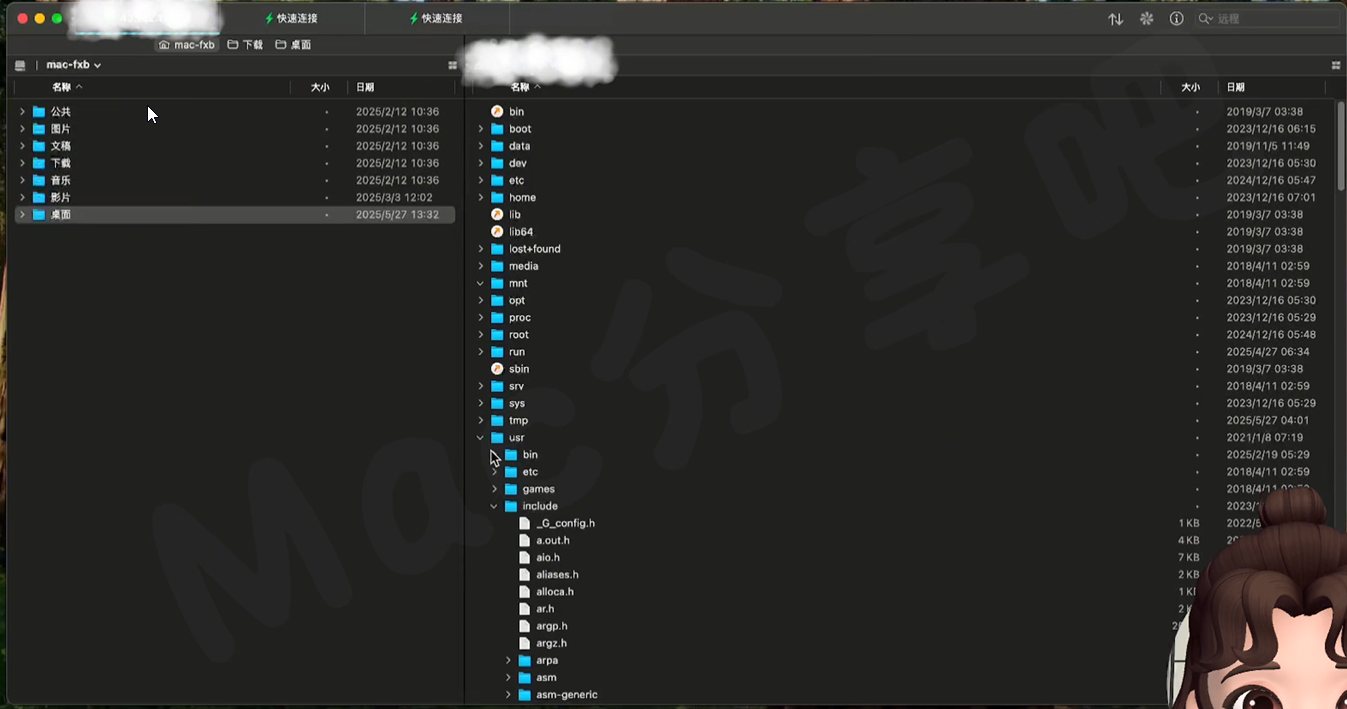The width and height of the screenshot is (1347, 709).
Task: Click the run folder icon
Action: point(497,352)
